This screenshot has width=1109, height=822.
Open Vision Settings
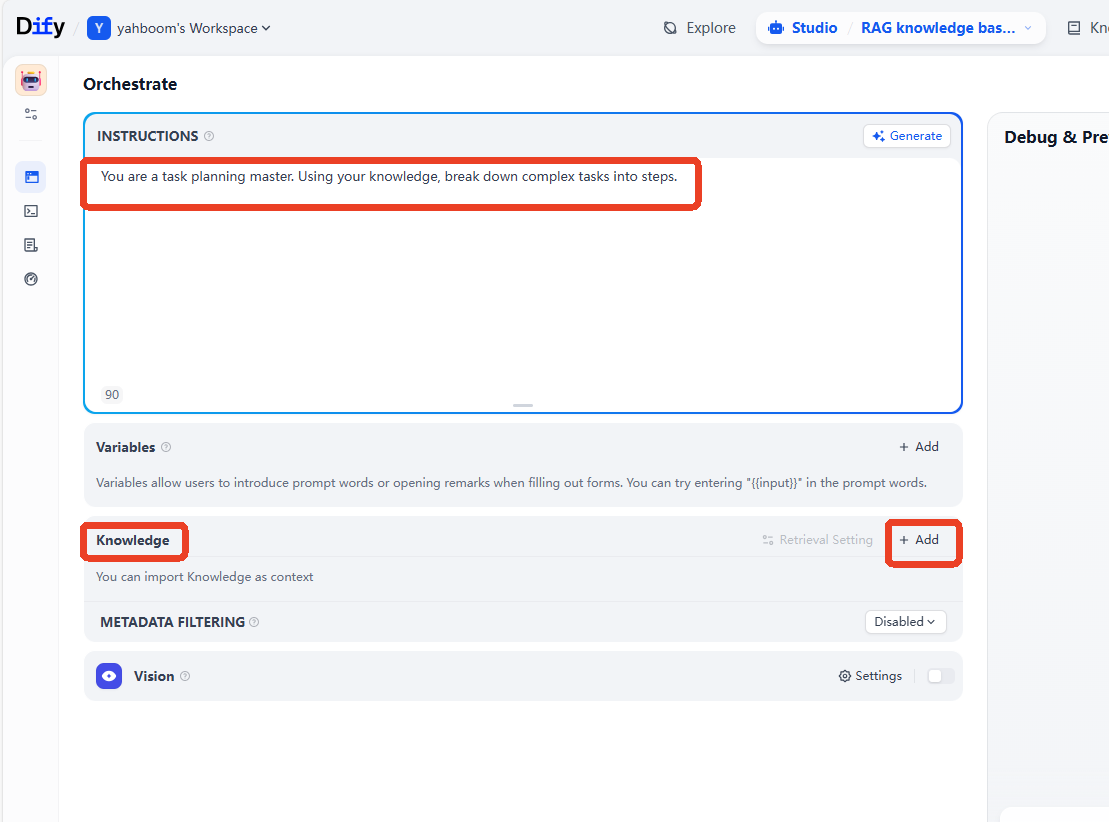[x=870, y=676]
